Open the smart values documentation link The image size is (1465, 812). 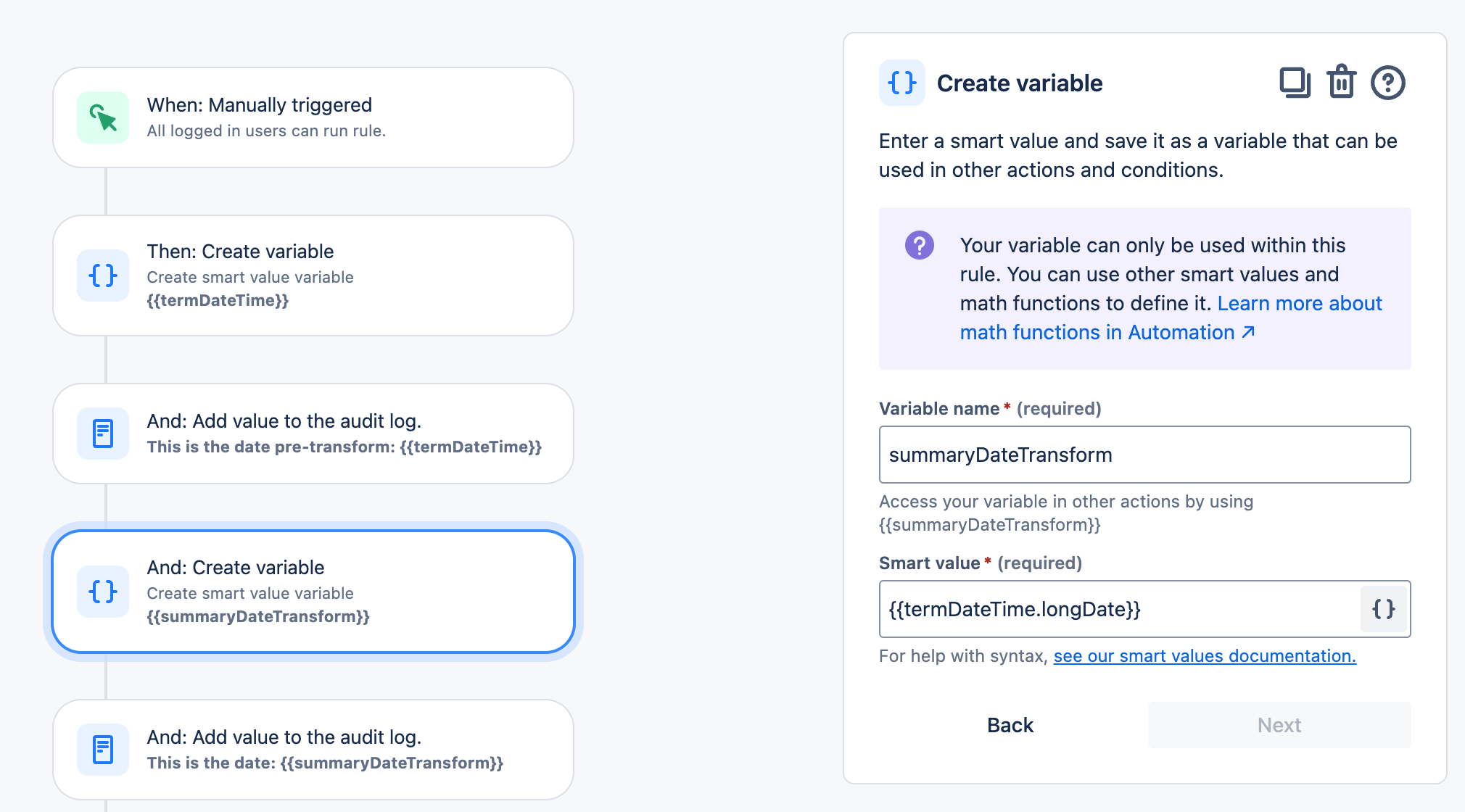click(1205, 656)
